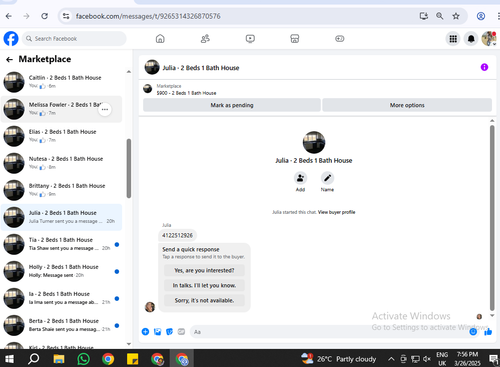
Task: Click the chat scroll-up arrow
Action: click(492, 121)
